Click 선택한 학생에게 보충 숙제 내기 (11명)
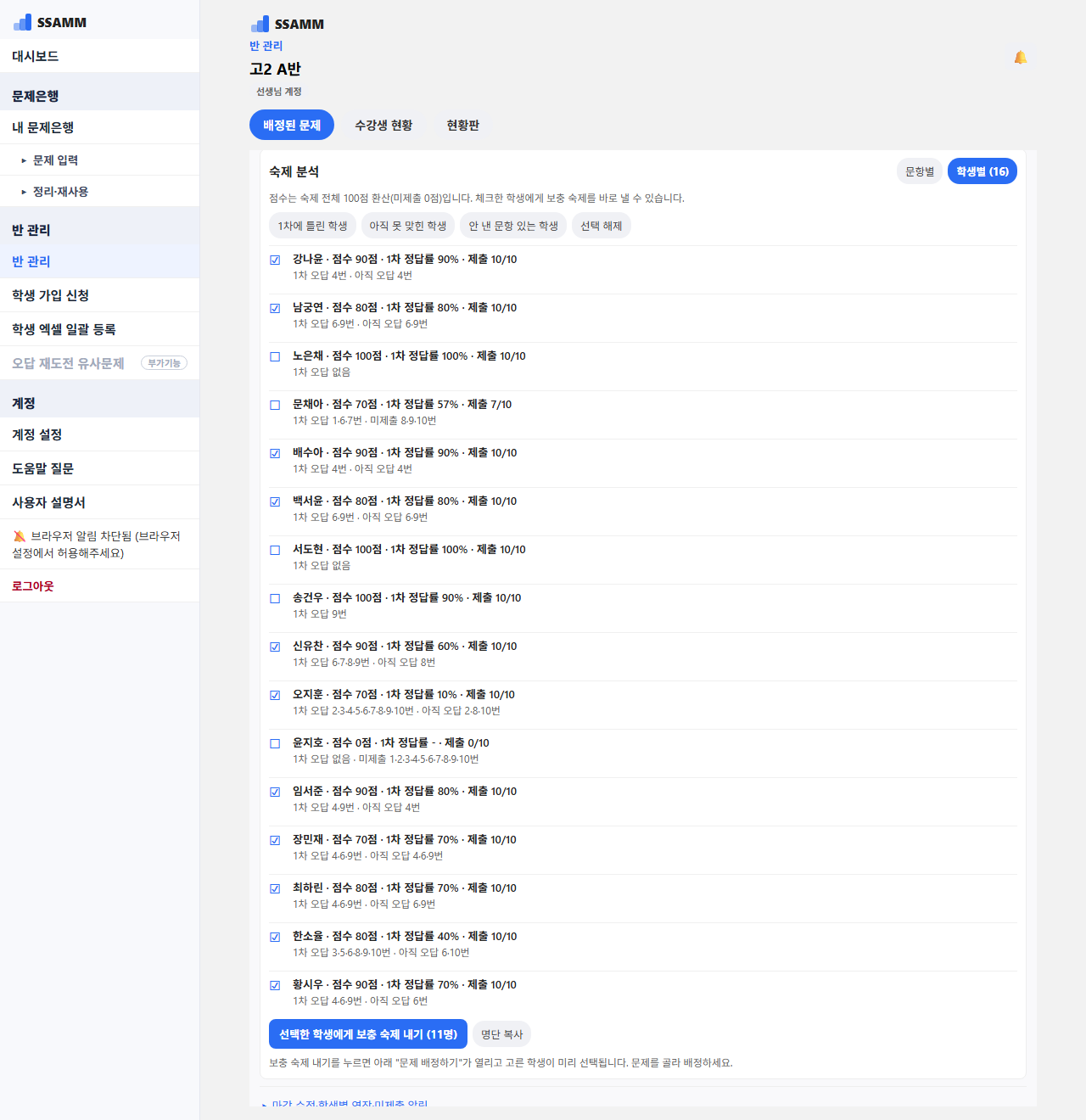This screenshot has width=1086, height=1120. tap(368, 1034)
